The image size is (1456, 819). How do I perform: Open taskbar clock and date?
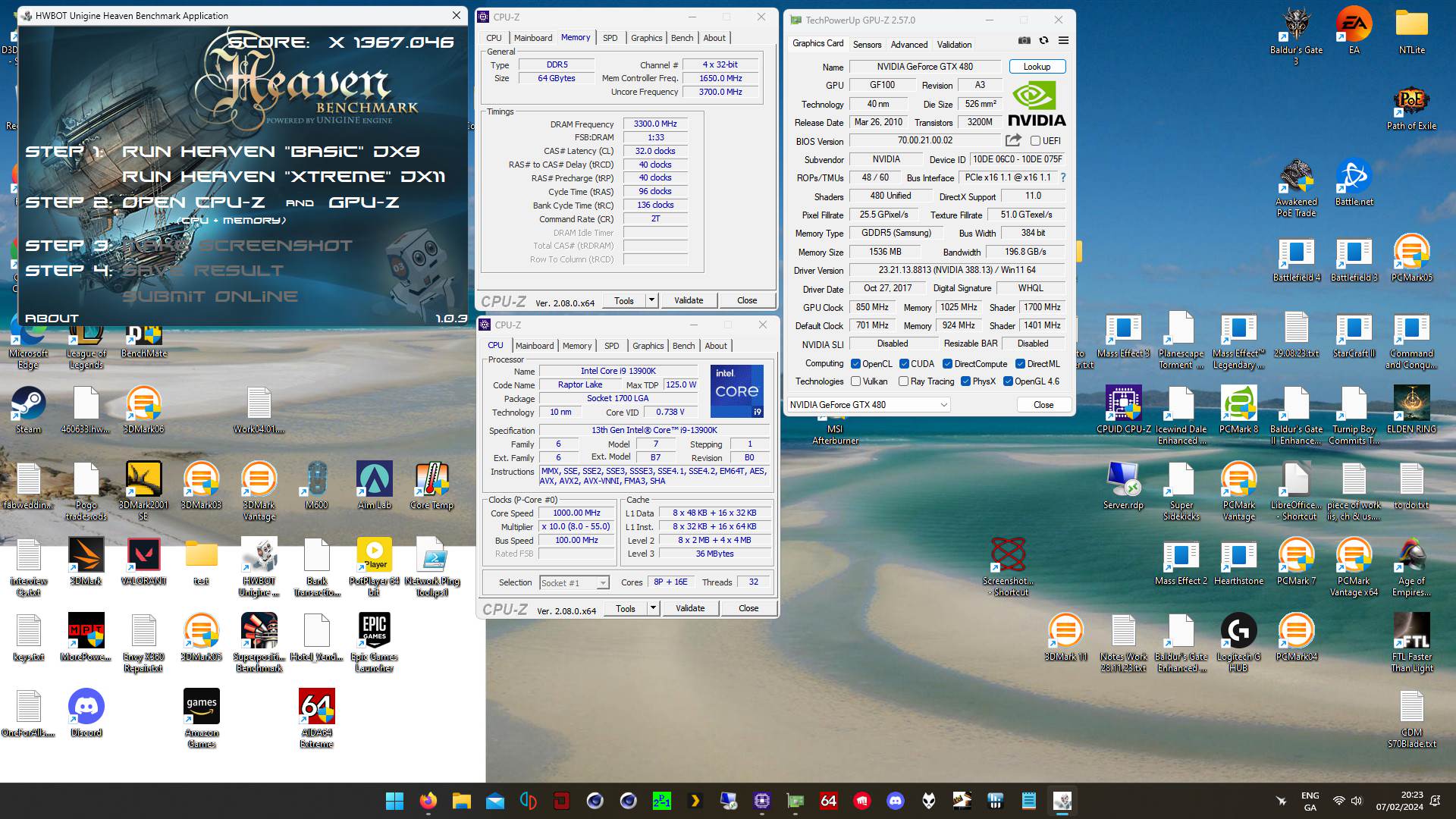1400,801
